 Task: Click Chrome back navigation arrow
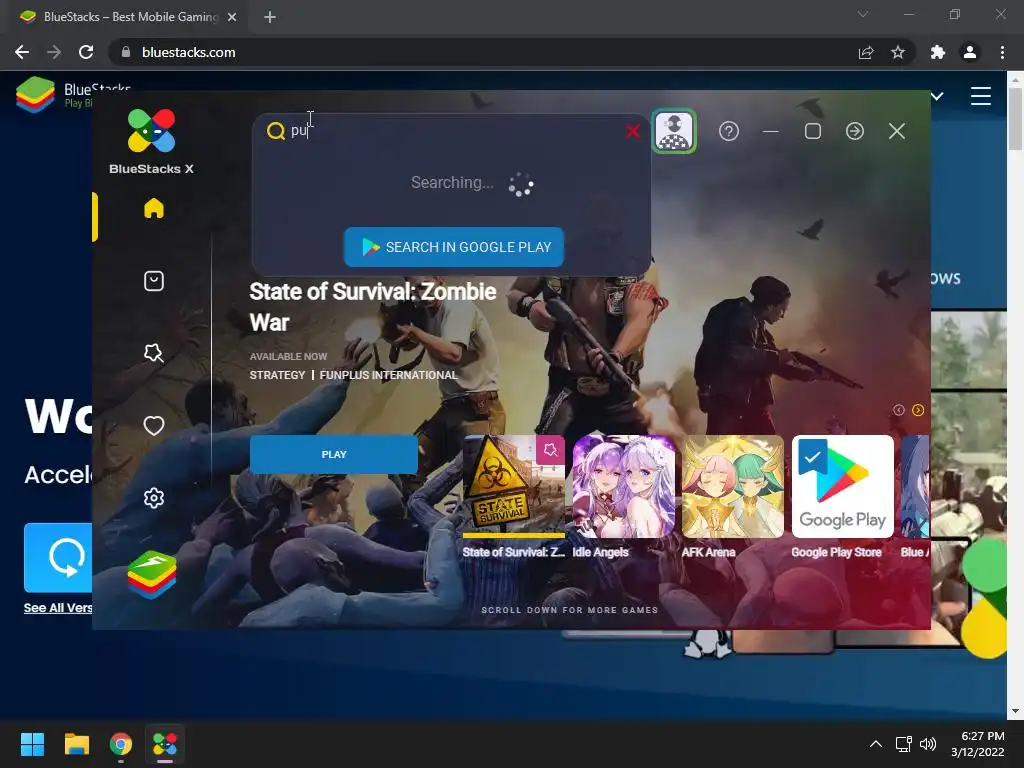pos(22,52)
